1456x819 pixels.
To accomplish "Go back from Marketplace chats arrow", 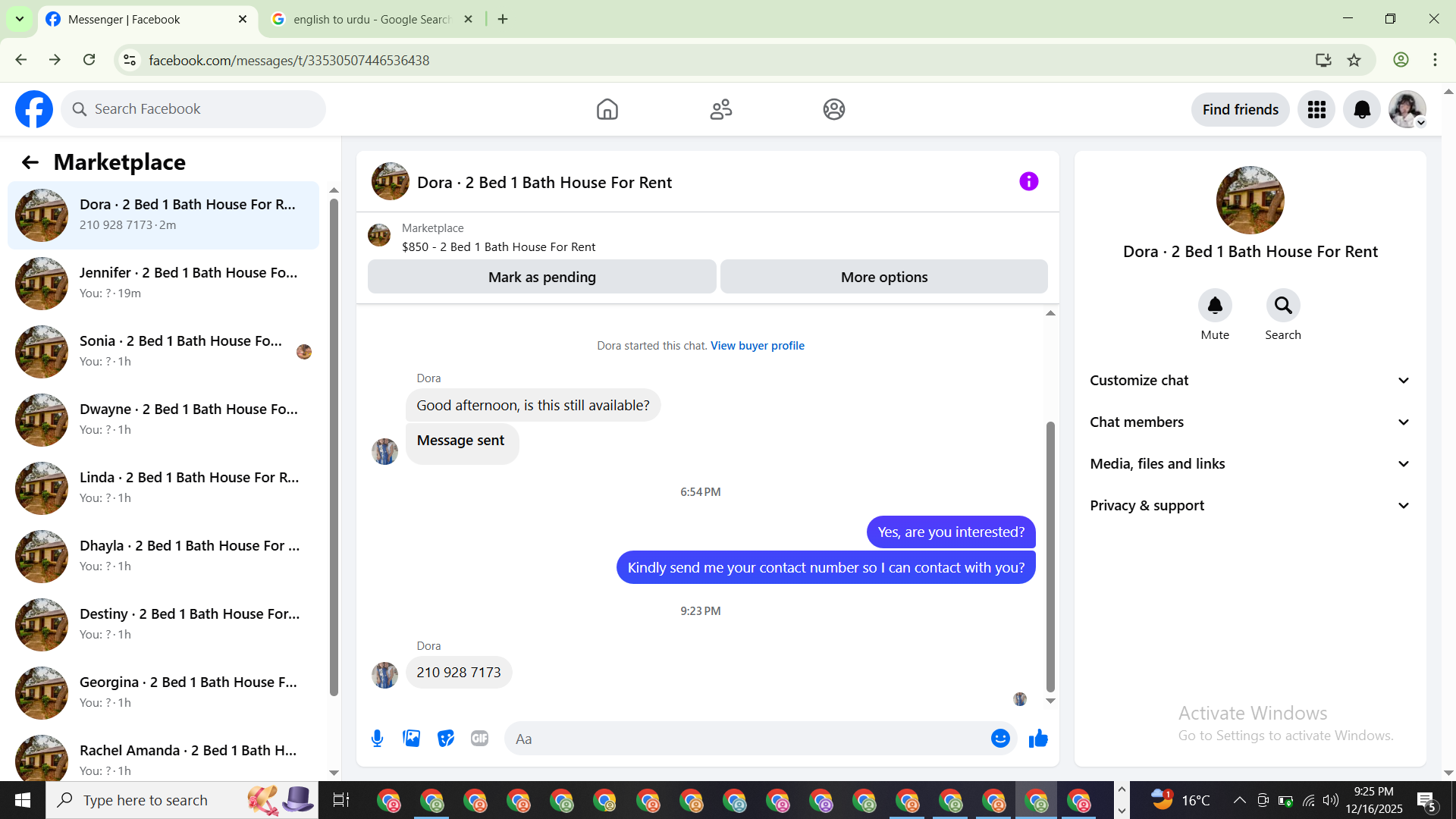I will click(x=30, y=162).
